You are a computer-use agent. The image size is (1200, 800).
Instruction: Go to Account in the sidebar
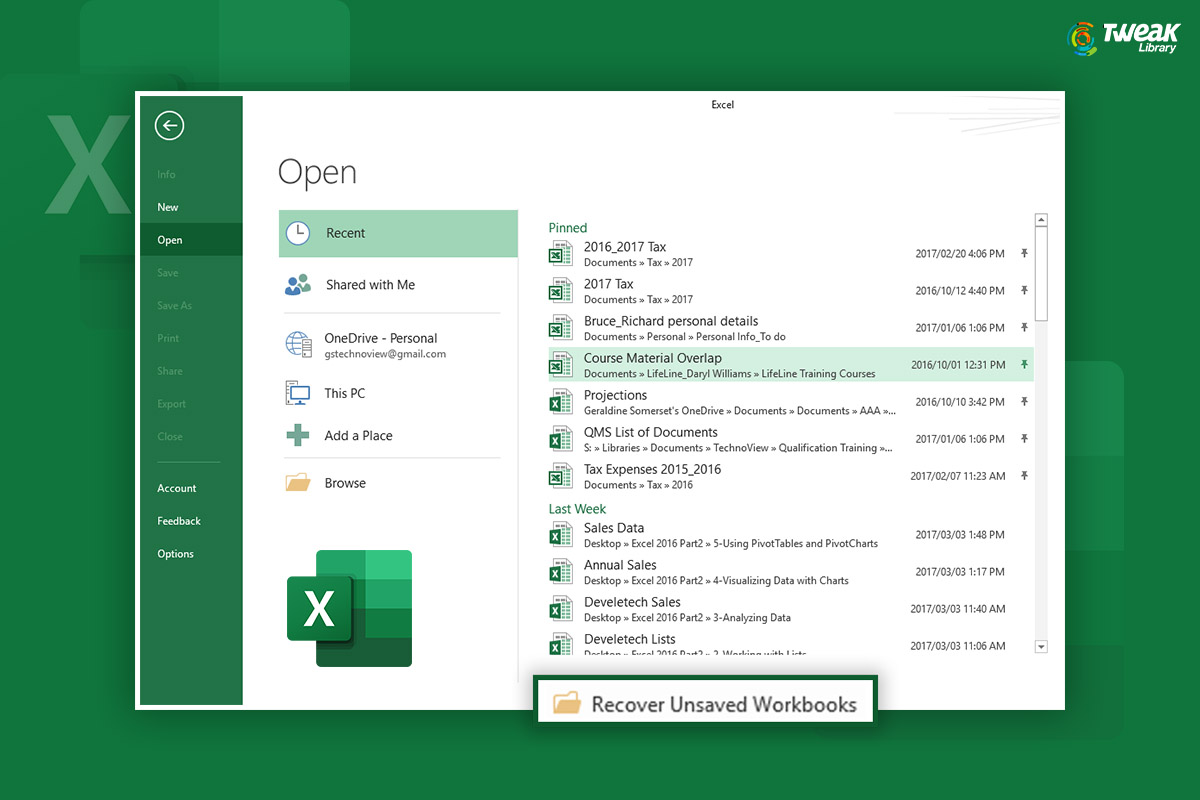point(177,488)
